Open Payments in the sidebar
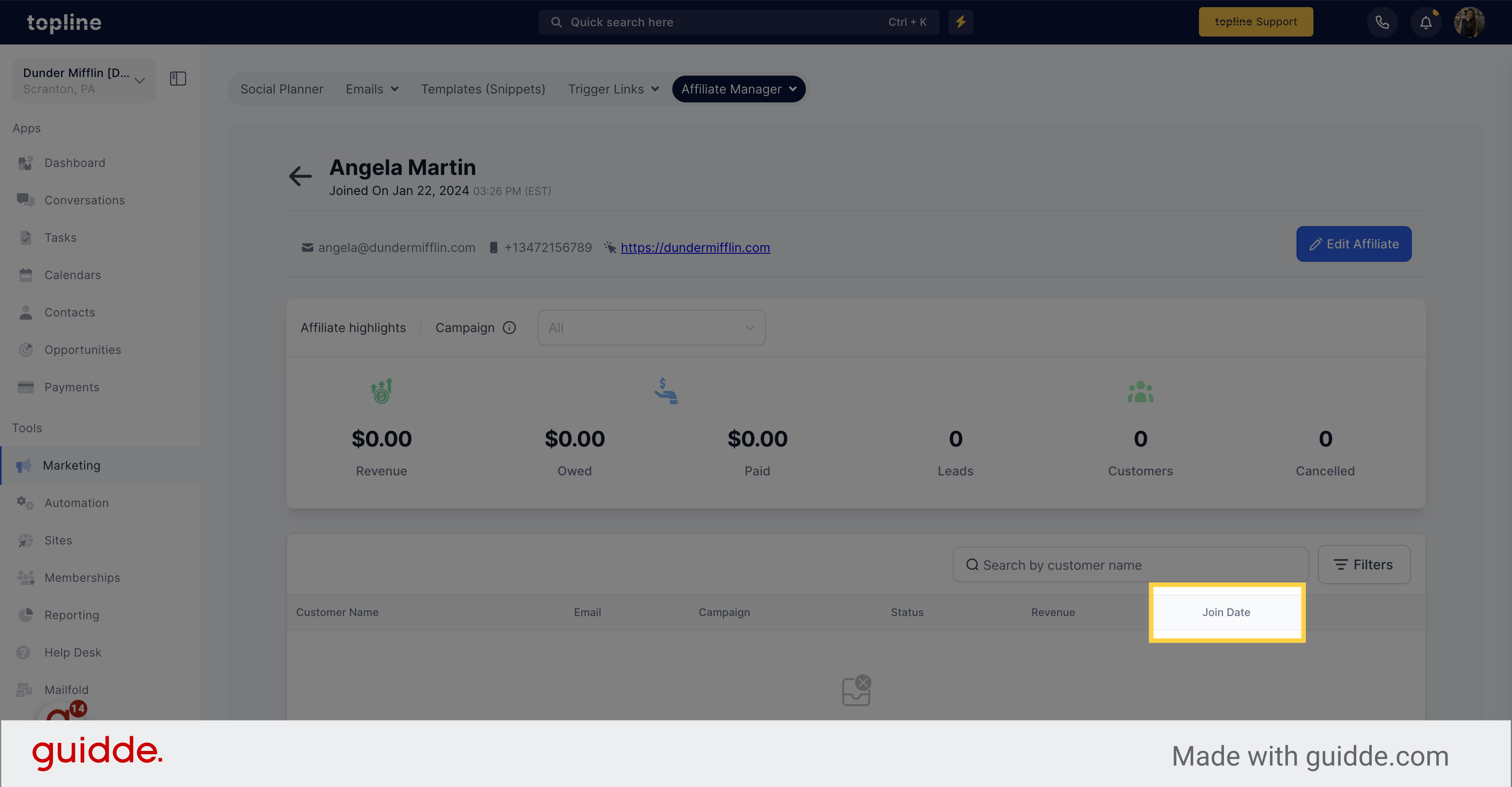The width and height of the screenshot is (1512, 787). coord(72,387)
